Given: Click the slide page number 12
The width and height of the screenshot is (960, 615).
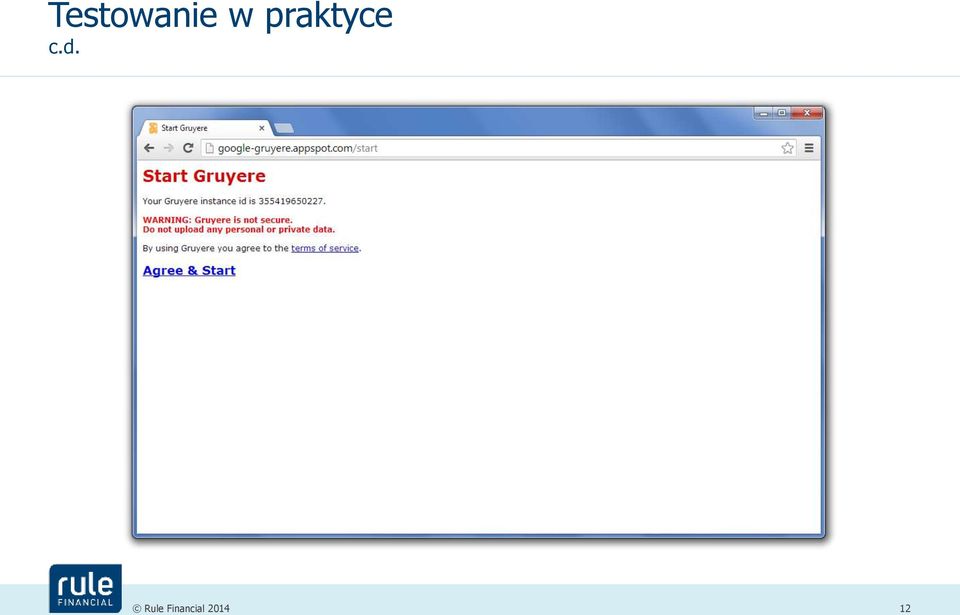Looking at the screenshot, I should [x=905, y=608].
